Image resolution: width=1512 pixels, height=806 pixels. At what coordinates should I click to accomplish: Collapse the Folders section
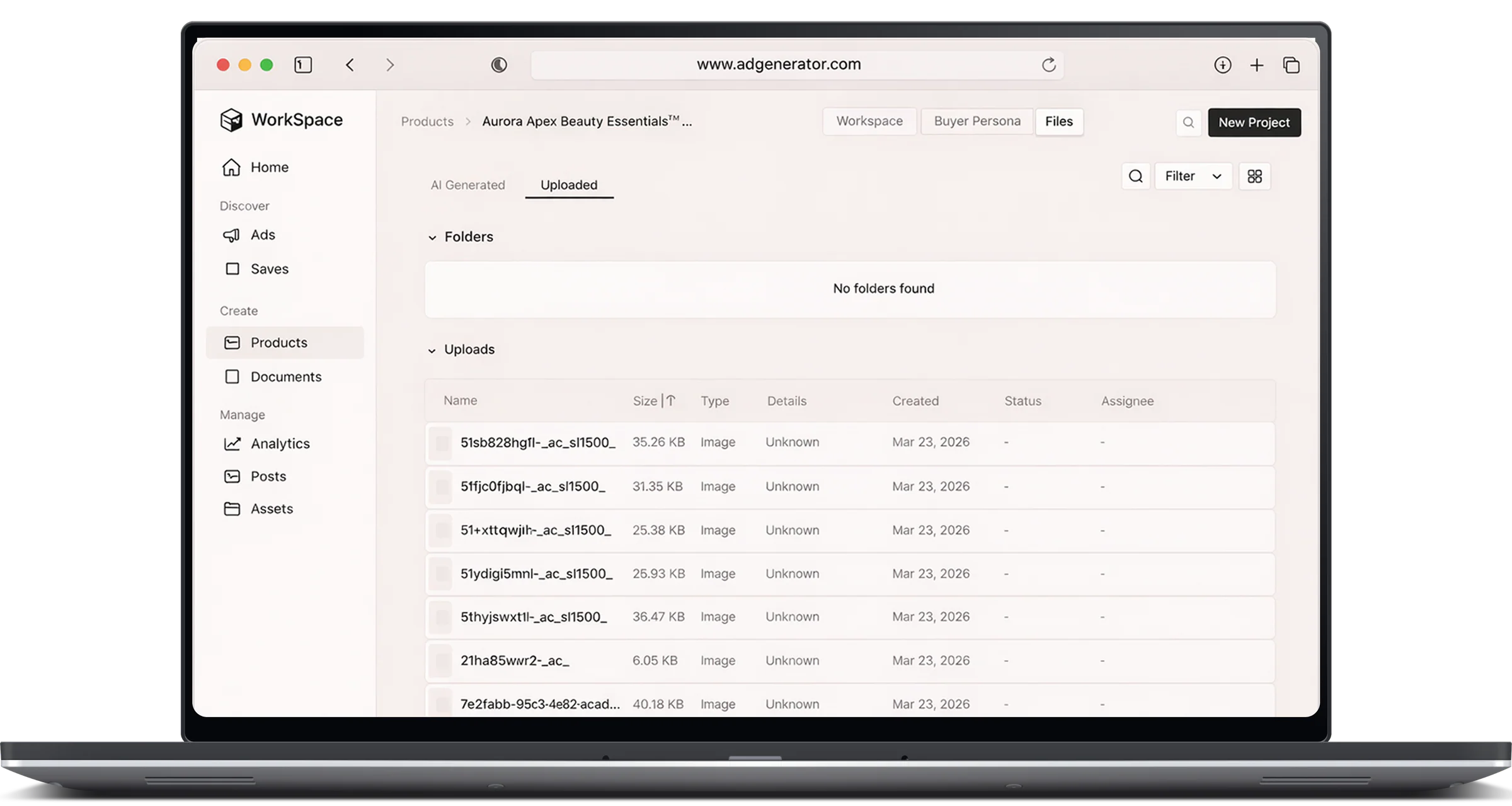[432, 238]
